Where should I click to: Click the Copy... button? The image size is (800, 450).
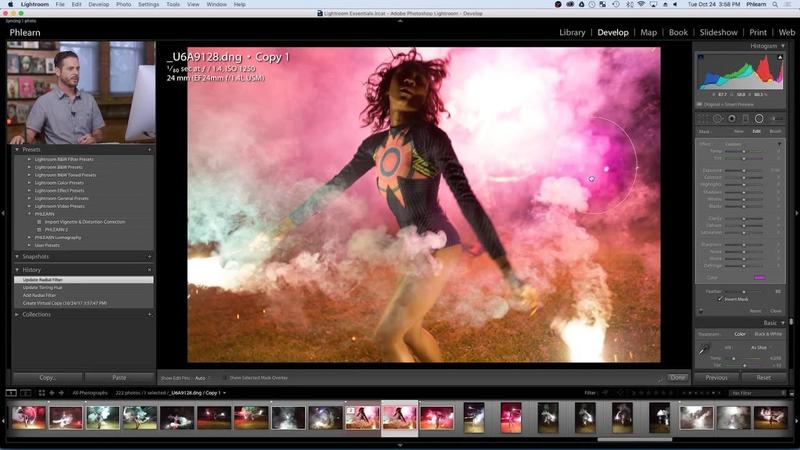pyautogui.click(x=47, y=378)
